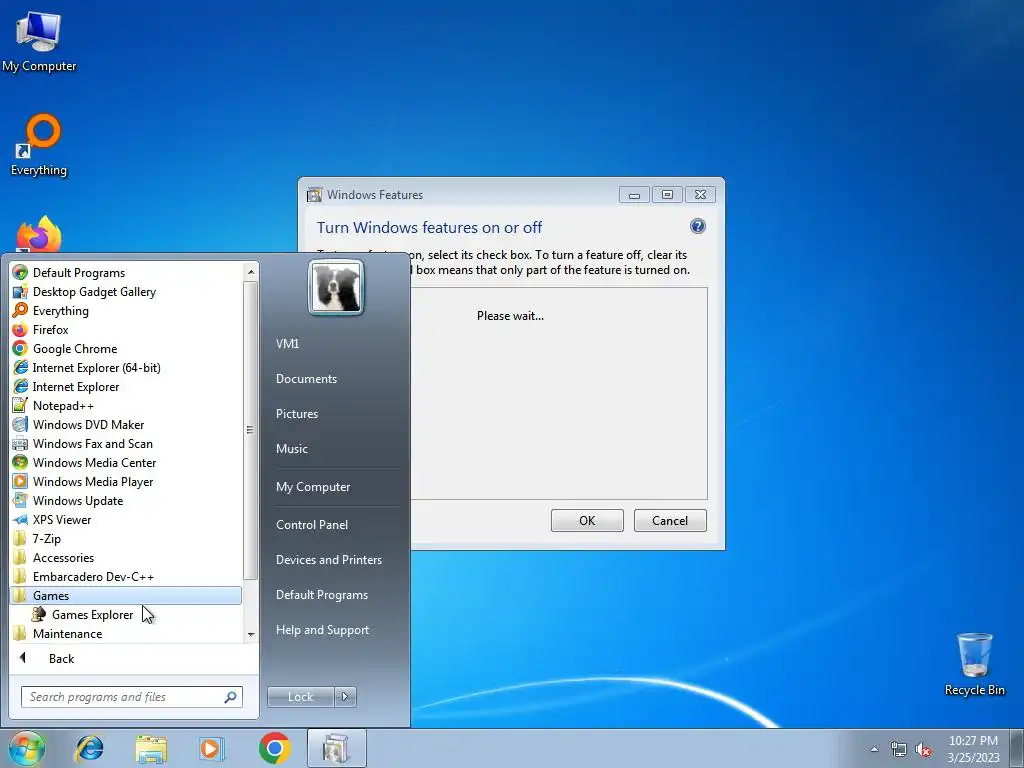Open Chrome from the taskbar
Viewport: 1024px width, 768px height.
(274, 748)
